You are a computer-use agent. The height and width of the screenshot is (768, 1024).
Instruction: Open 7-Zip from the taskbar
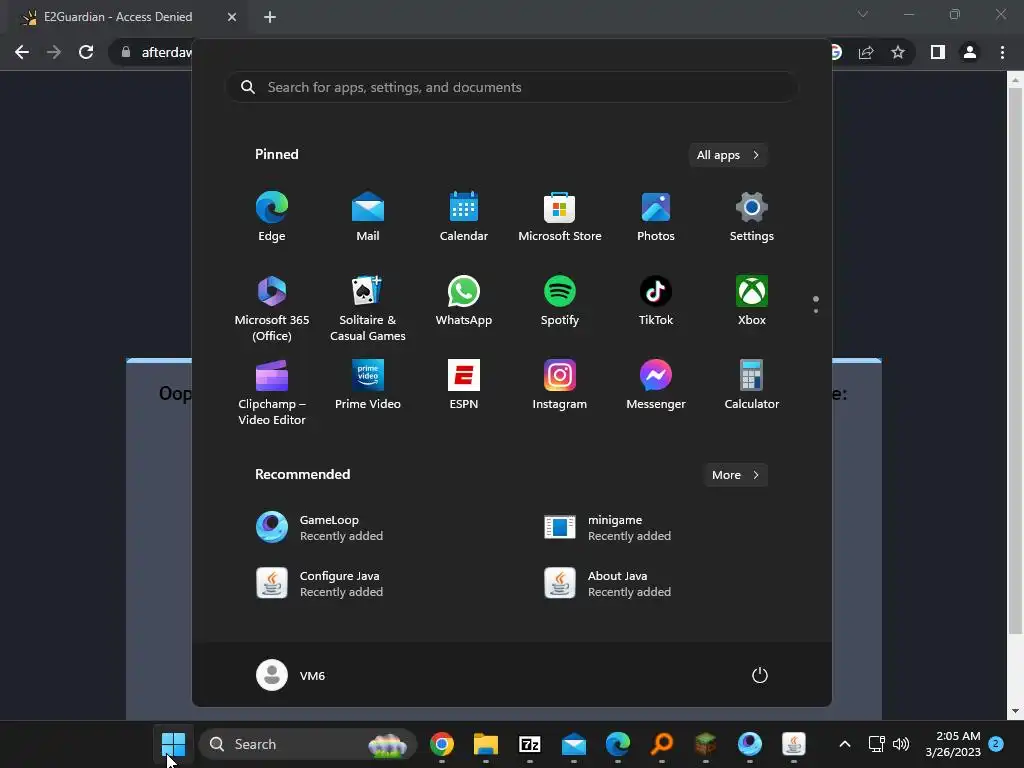(530, 744)
